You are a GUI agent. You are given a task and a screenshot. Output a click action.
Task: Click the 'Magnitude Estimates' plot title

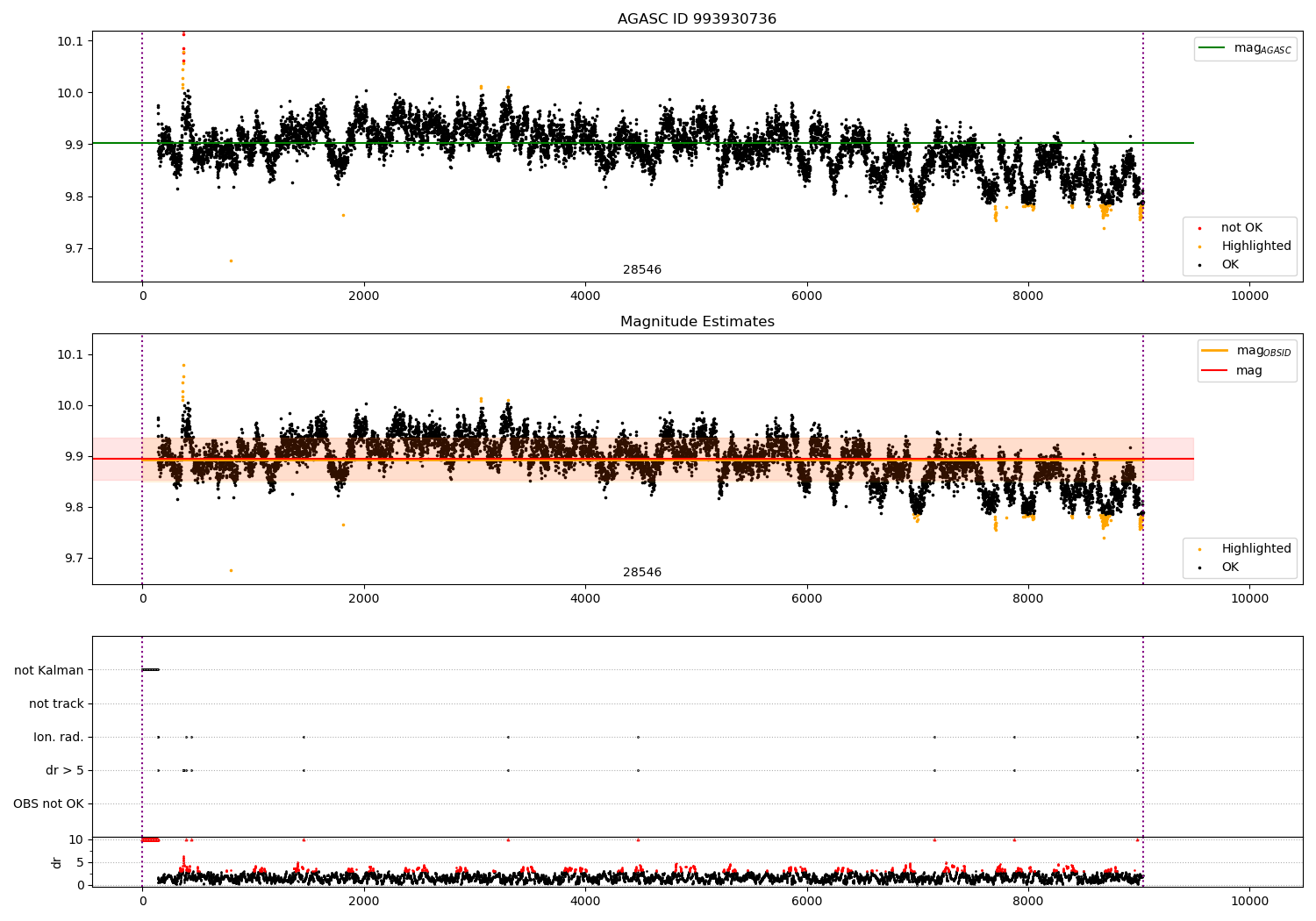pos(697,322)
